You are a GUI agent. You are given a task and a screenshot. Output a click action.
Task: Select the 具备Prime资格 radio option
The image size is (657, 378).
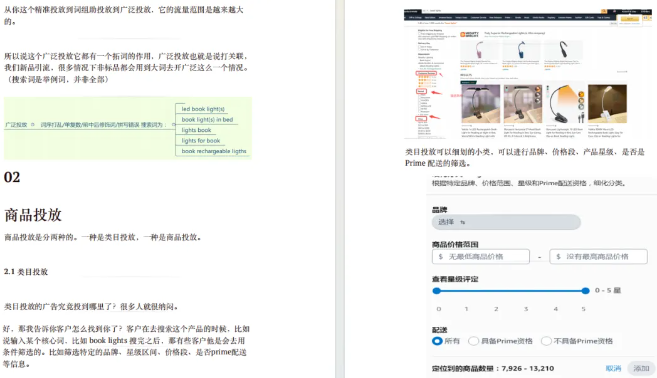[x=473, y=341]
